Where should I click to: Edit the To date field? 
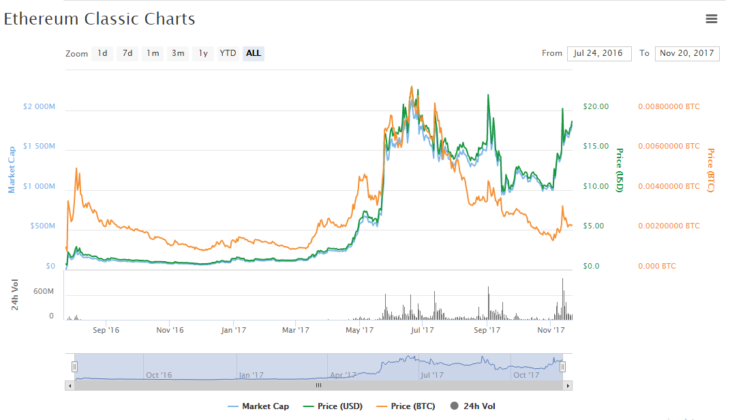687,54
